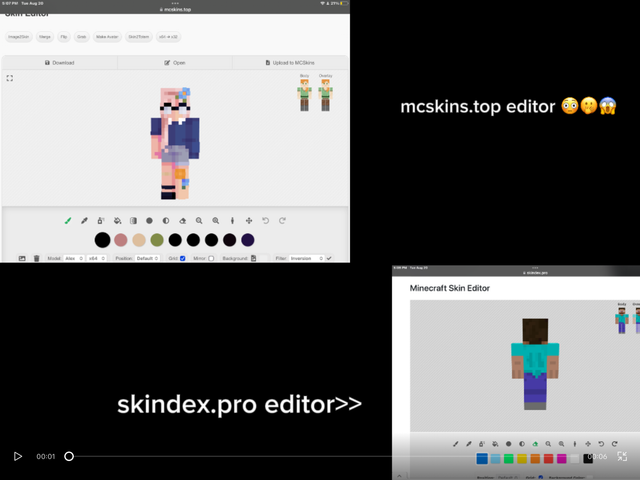Click redo arrow in skindex.pro editor

(615, 444)
